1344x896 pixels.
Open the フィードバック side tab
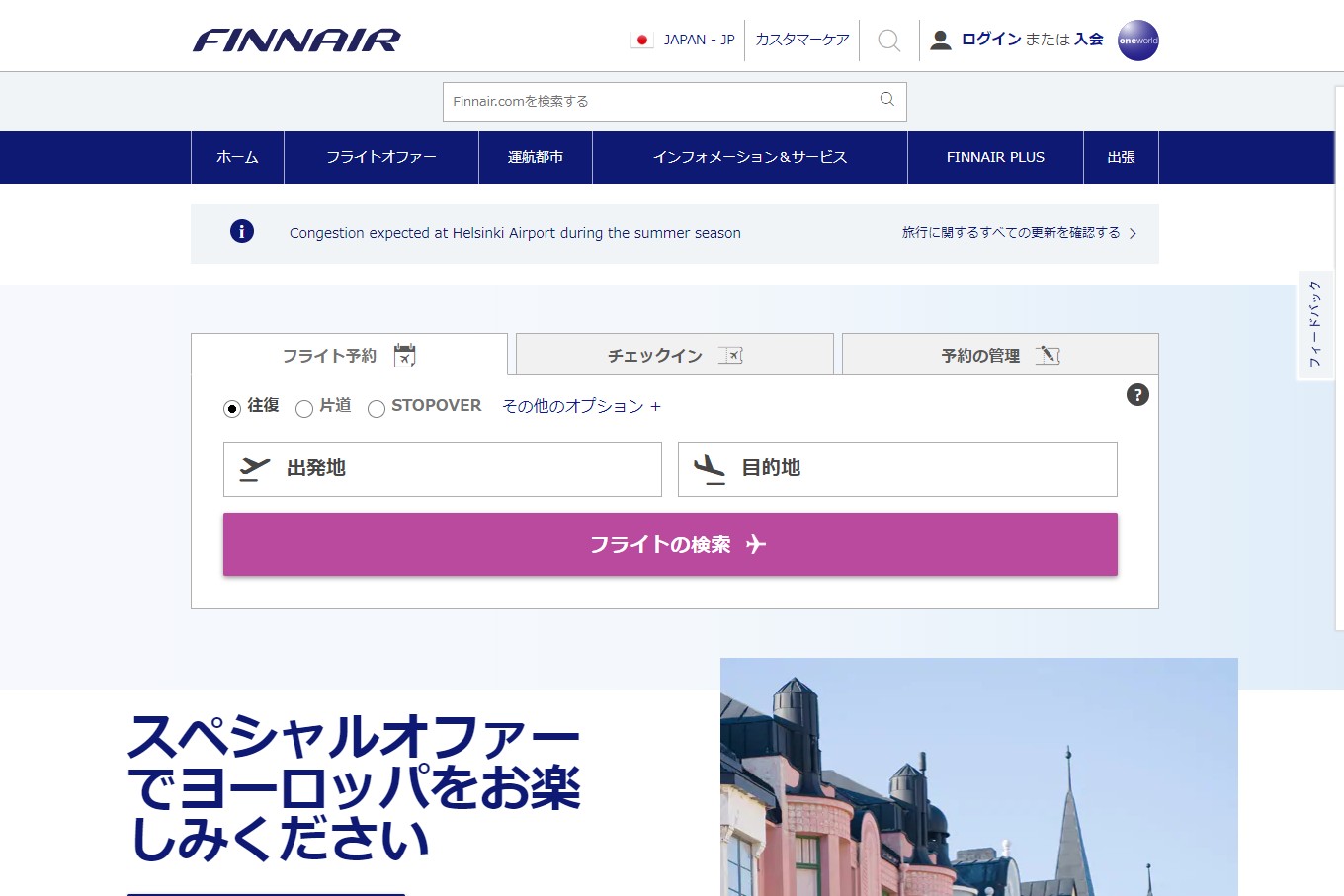(1315, 324)
